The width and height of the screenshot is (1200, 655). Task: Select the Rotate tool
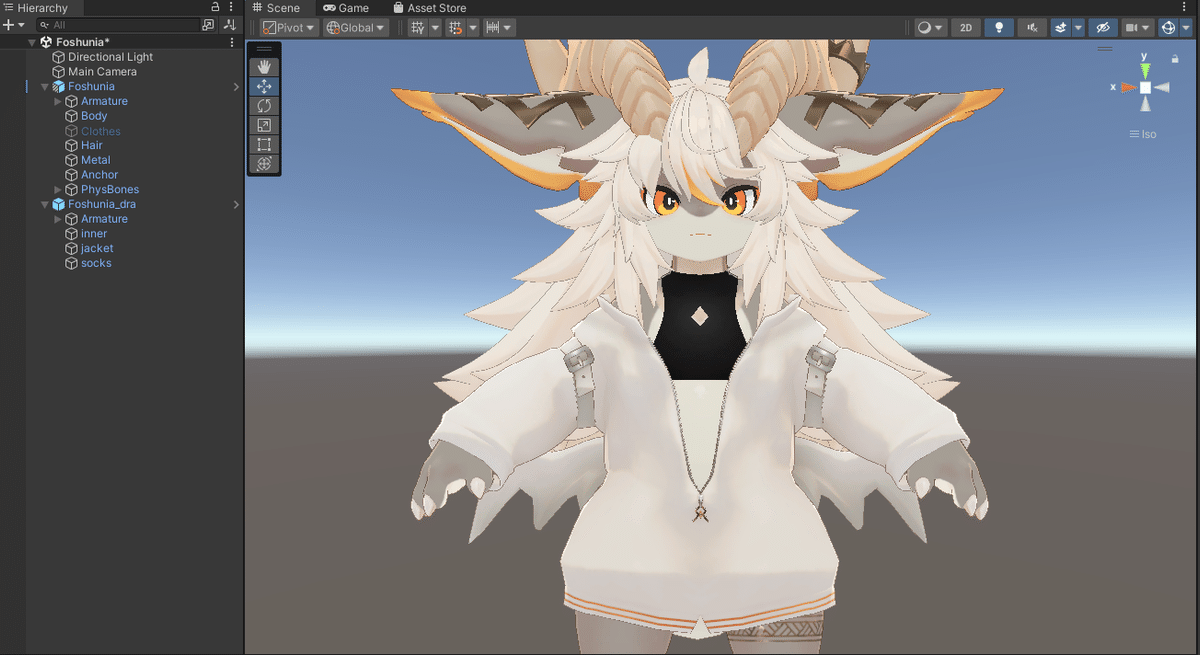click(264, 106)
